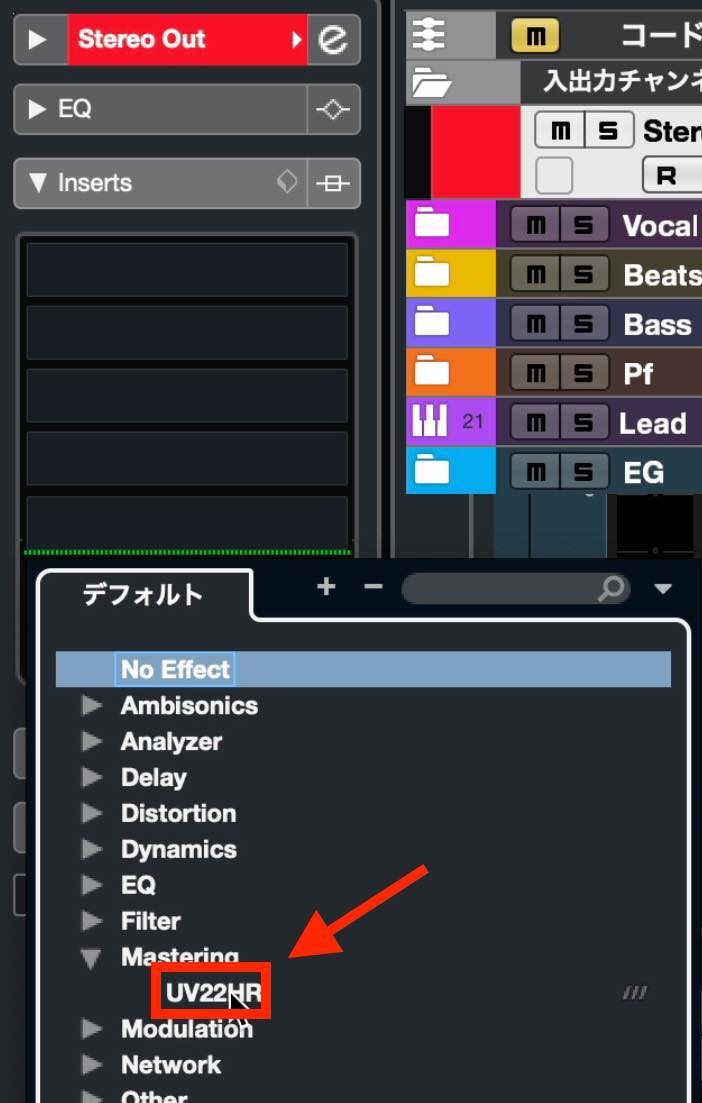The image size is (702, 1103).
Task: Click the Beats folder track icon
Action: point(431,273)
